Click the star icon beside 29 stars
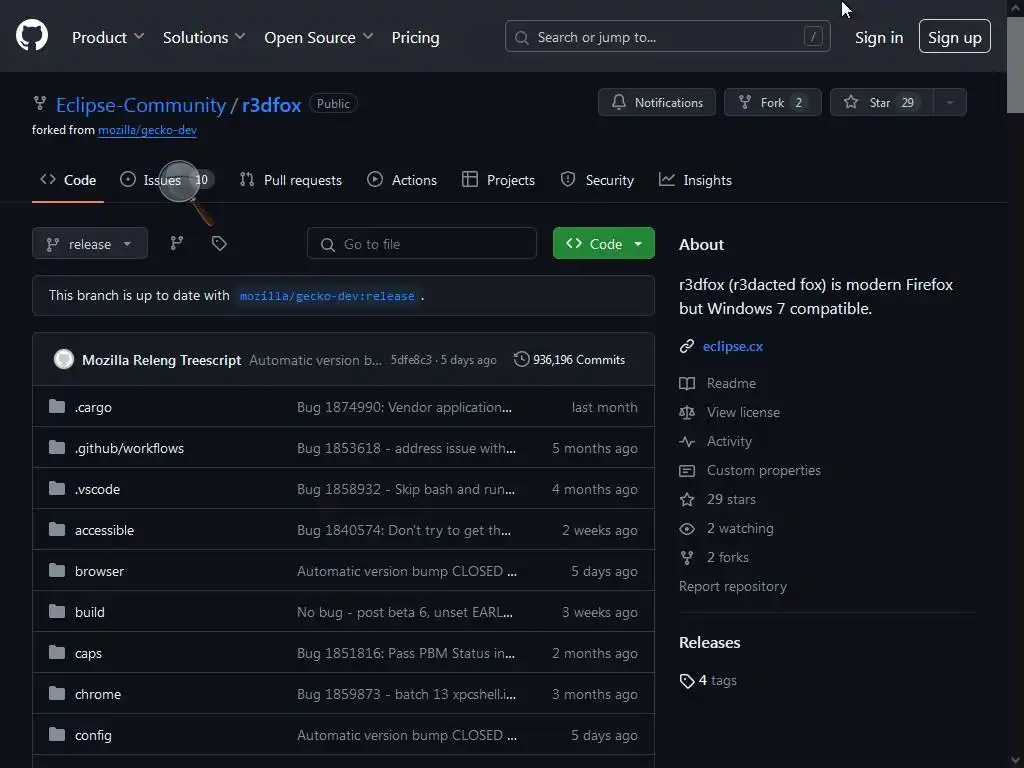Image resolution: width=1024 pixels, height=768 pixels. (x=686, y=500)
